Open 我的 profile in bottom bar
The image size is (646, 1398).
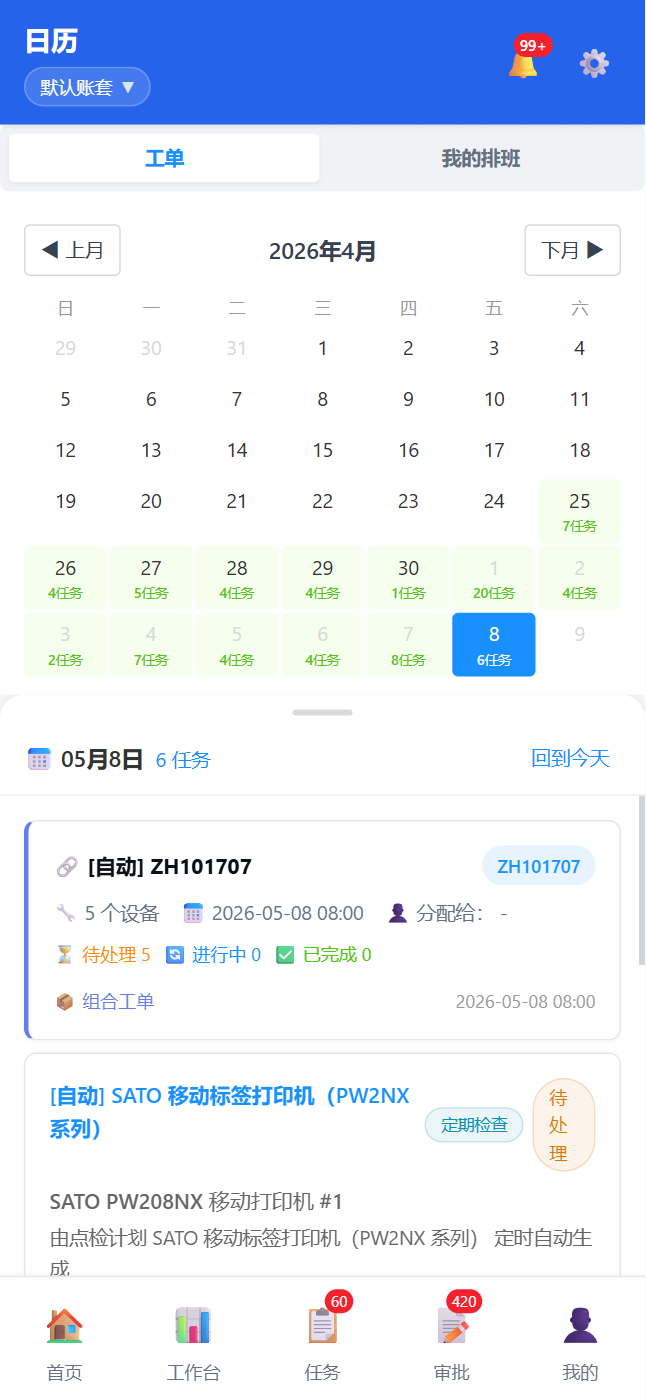pyautogui.click(x=580, y=1343)
